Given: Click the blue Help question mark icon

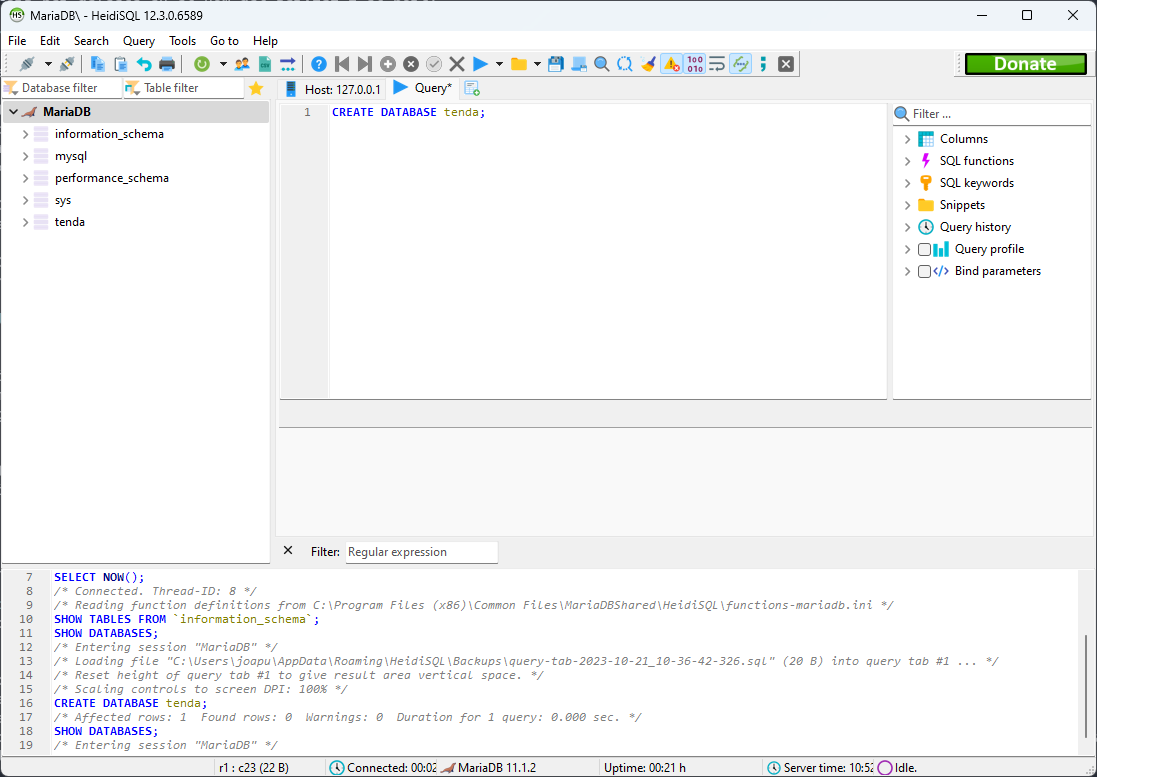Looking at the screenshot, I should tap(319, 64).
